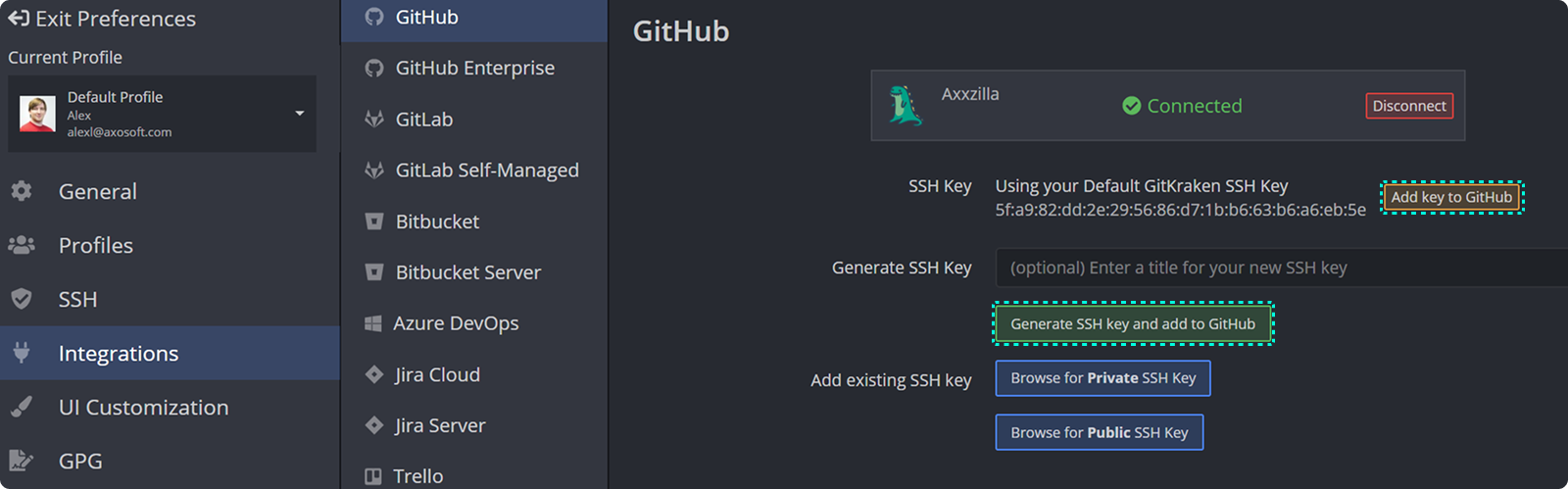Open the GitHub Enterprise integration
1568x489 pixels.
tap(474, 68)
